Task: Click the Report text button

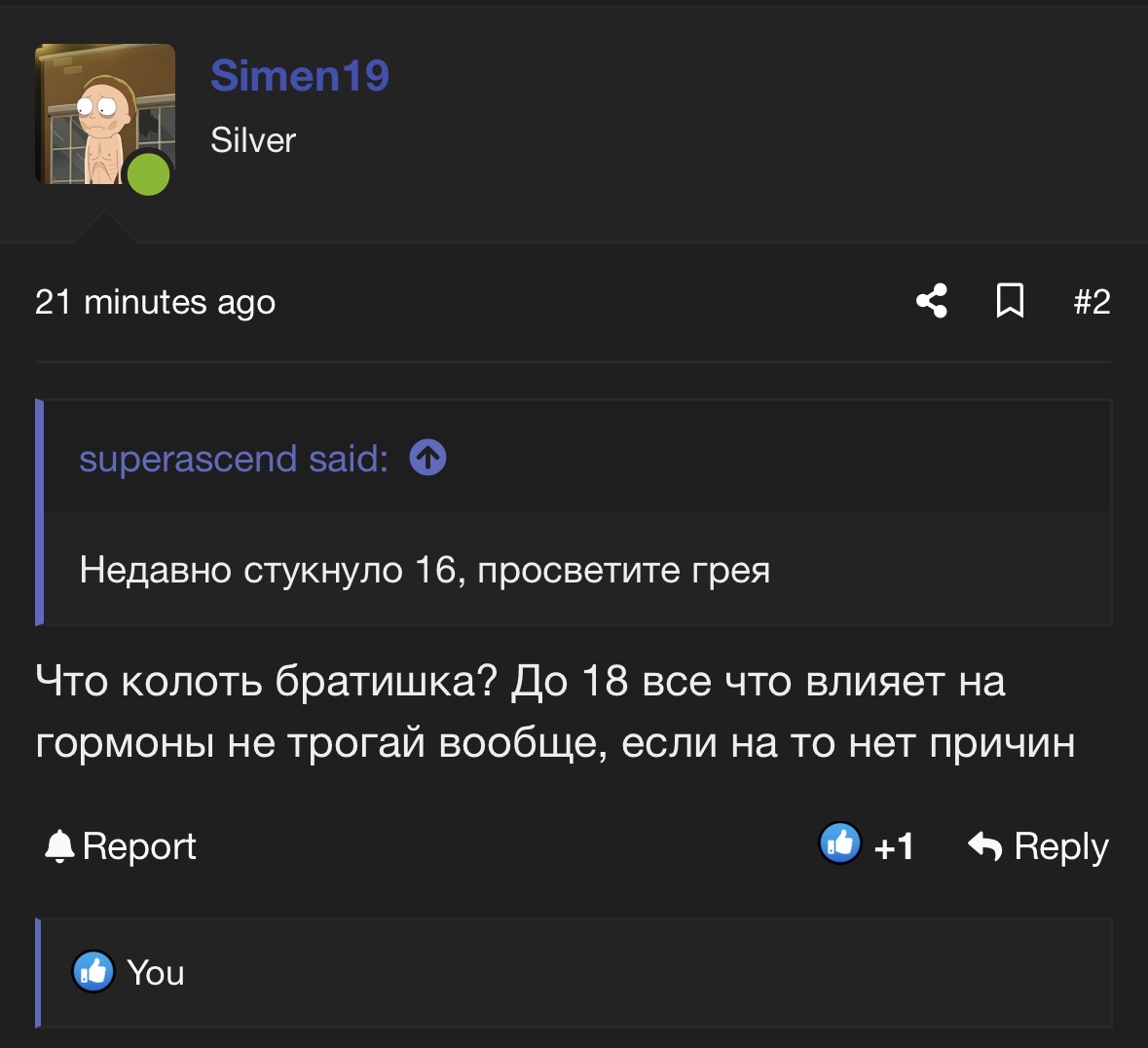Action: [x=139, y=846]
